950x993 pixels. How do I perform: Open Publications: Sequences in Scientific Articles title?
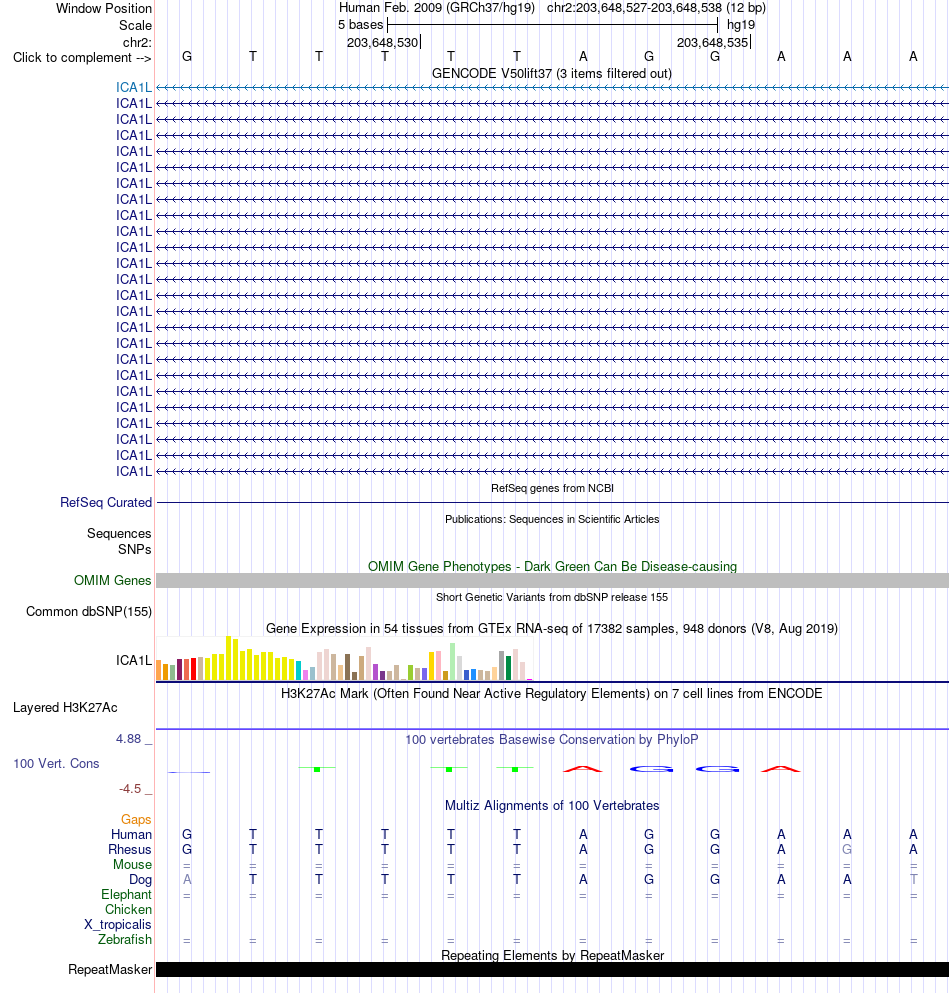click(552, 519)
